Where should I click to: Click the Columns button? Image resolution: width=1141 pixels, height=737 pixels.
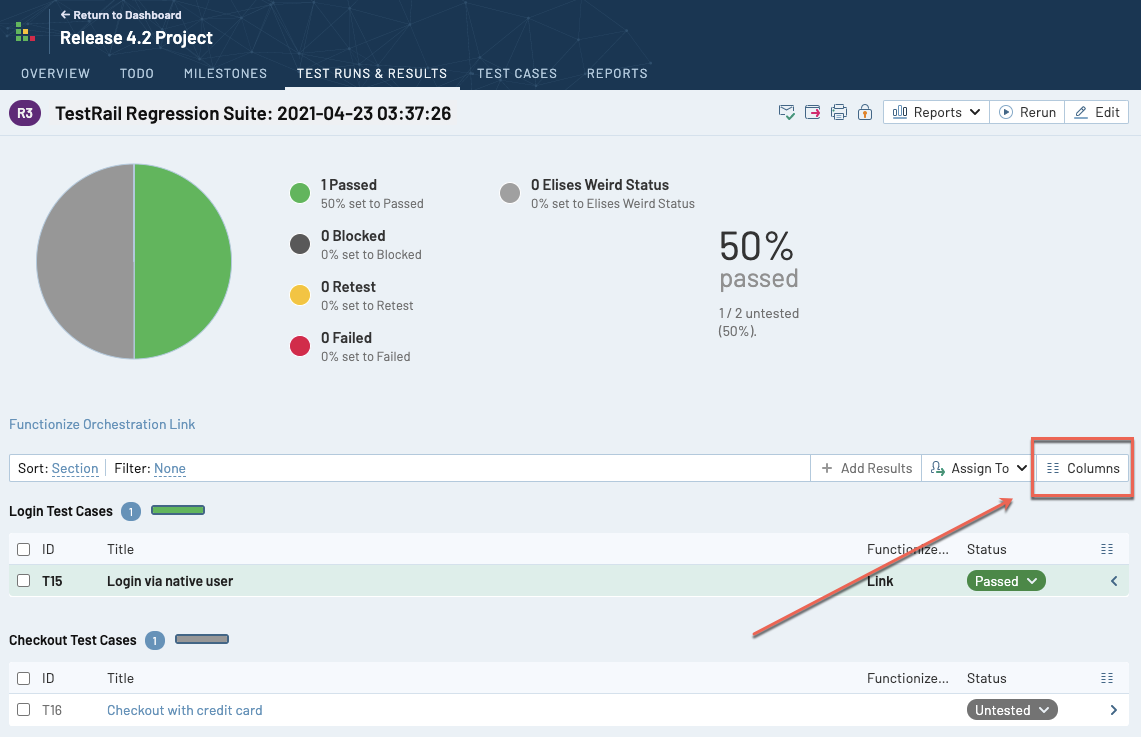pyautogui.click(x=1083, y=468)
